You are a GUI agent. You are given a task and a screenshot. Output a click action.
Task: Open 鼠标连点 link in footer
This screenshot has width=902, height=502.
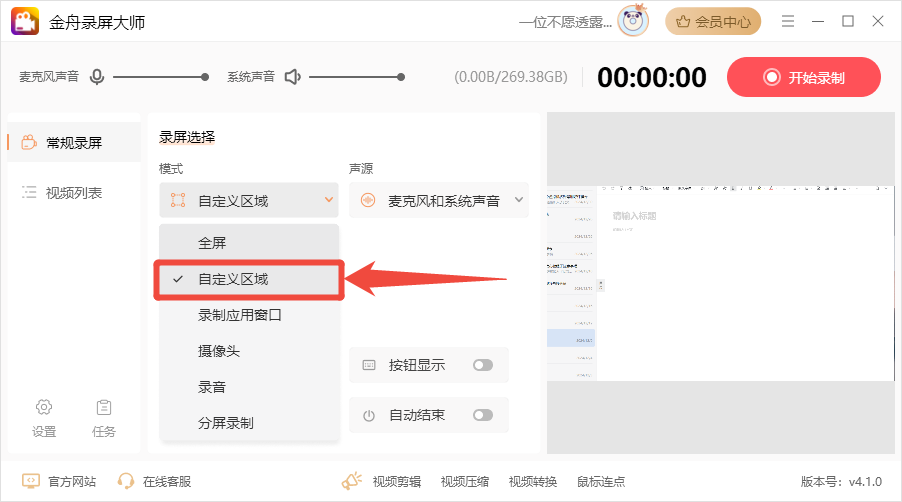pyautogui.click(x=601, y=481)
